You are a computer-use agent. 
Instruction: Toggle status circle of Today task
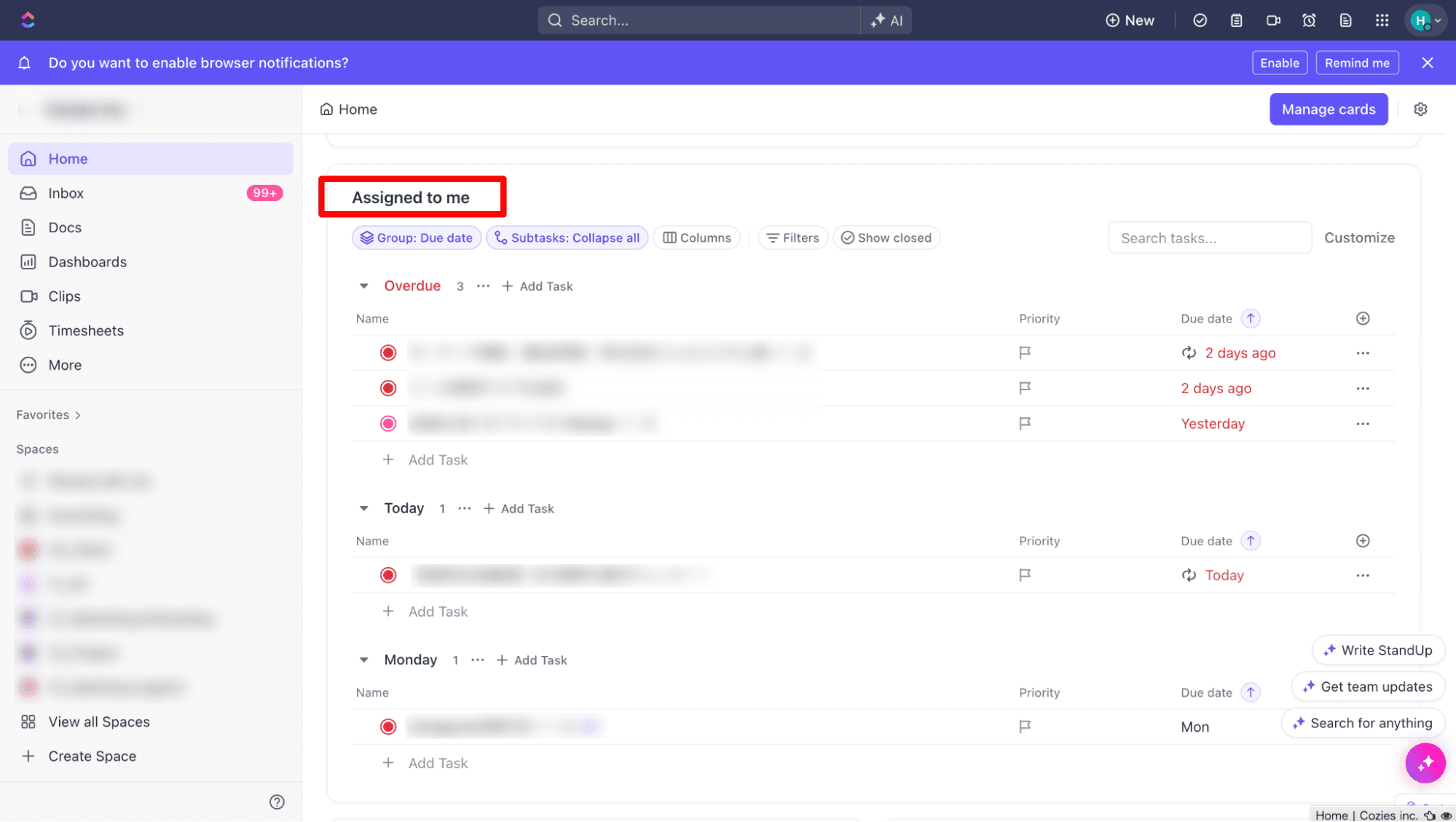388,575
